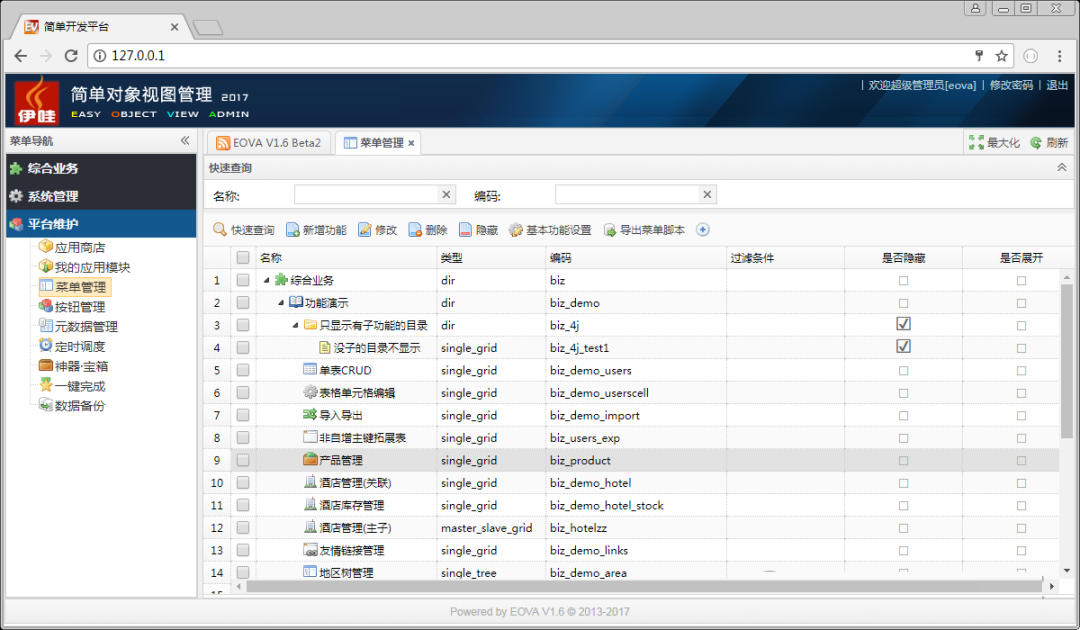Click the 修改 edit toolbar icon
1080x630 pixels.
(365, 230)
